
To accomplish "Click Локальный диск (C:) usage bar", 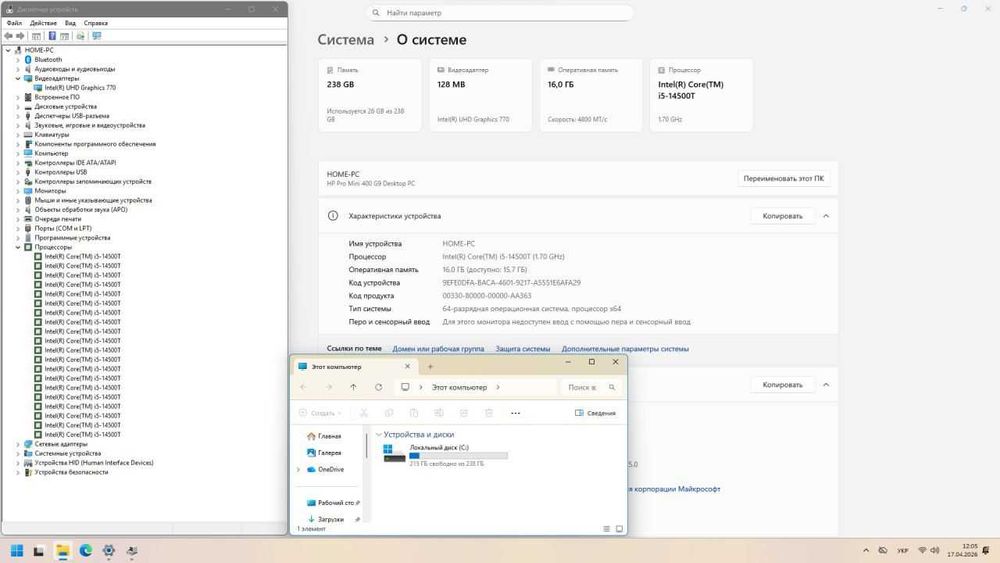I will [459, 456].
